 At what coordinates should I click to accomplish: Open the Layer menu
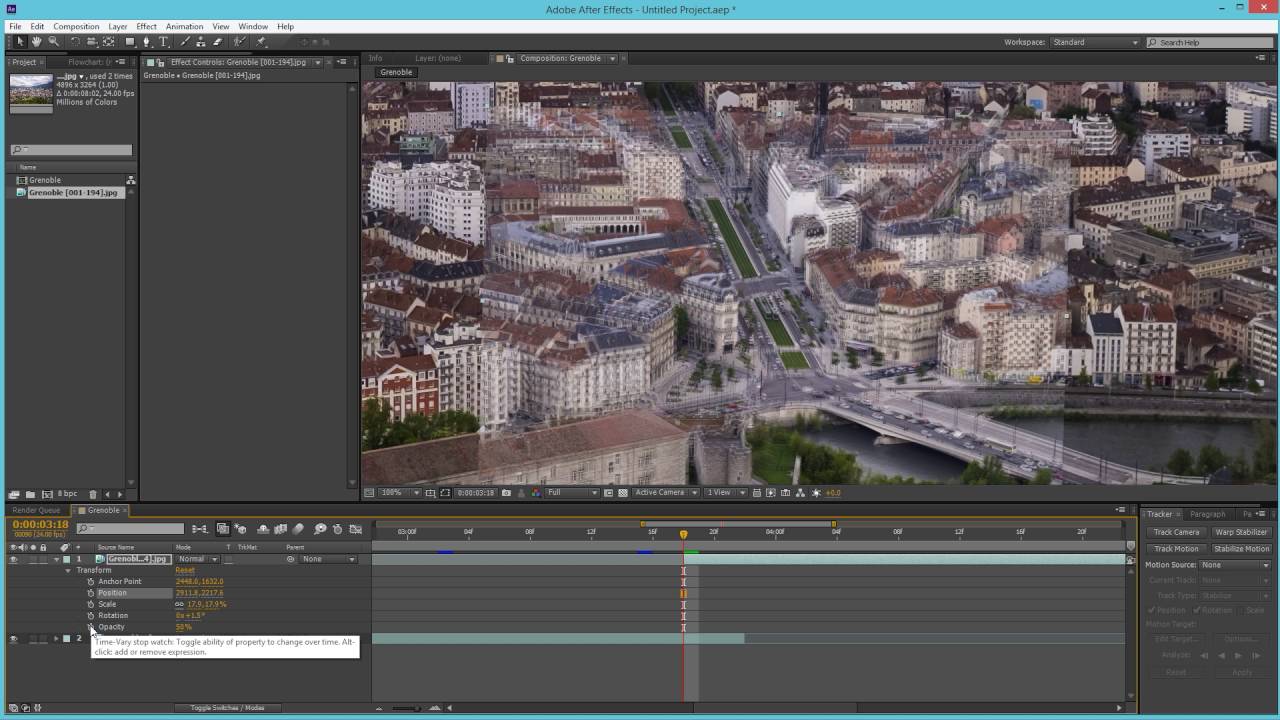pos(118,26)
